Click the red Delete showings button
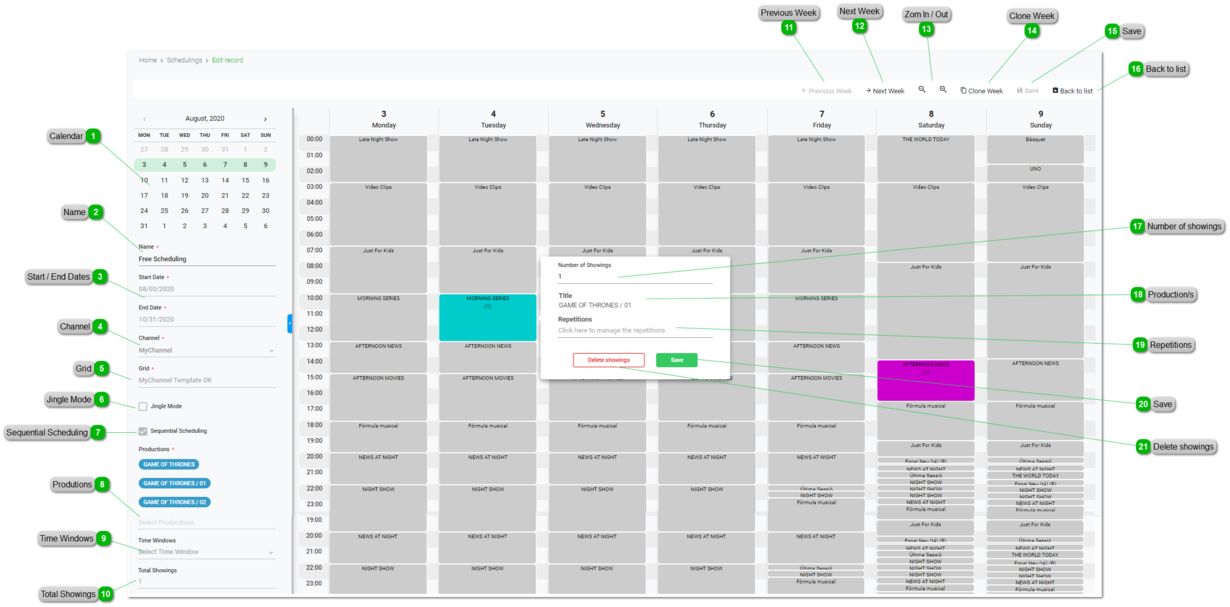 coord(608,360)
